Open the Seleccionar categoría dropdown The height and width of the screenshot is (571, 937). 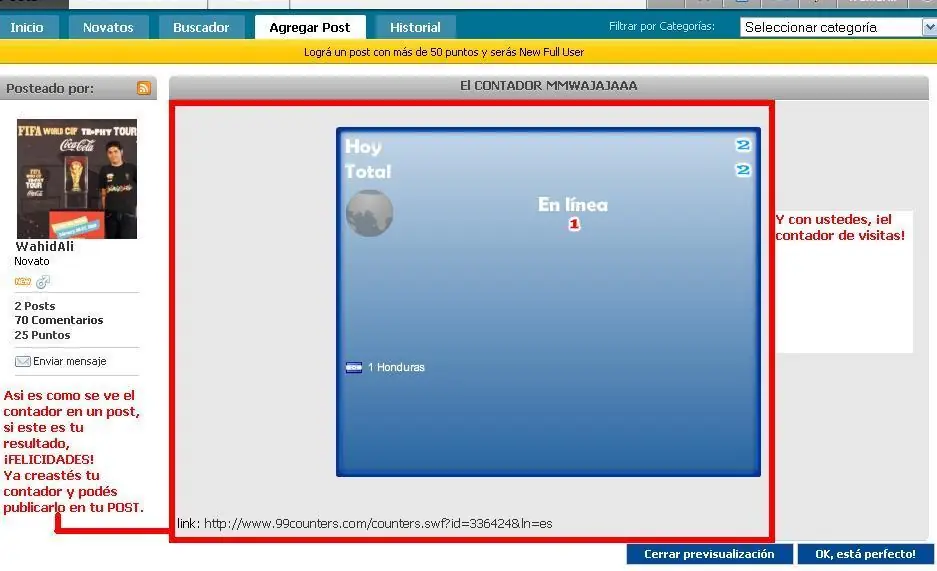coord(838,27)
